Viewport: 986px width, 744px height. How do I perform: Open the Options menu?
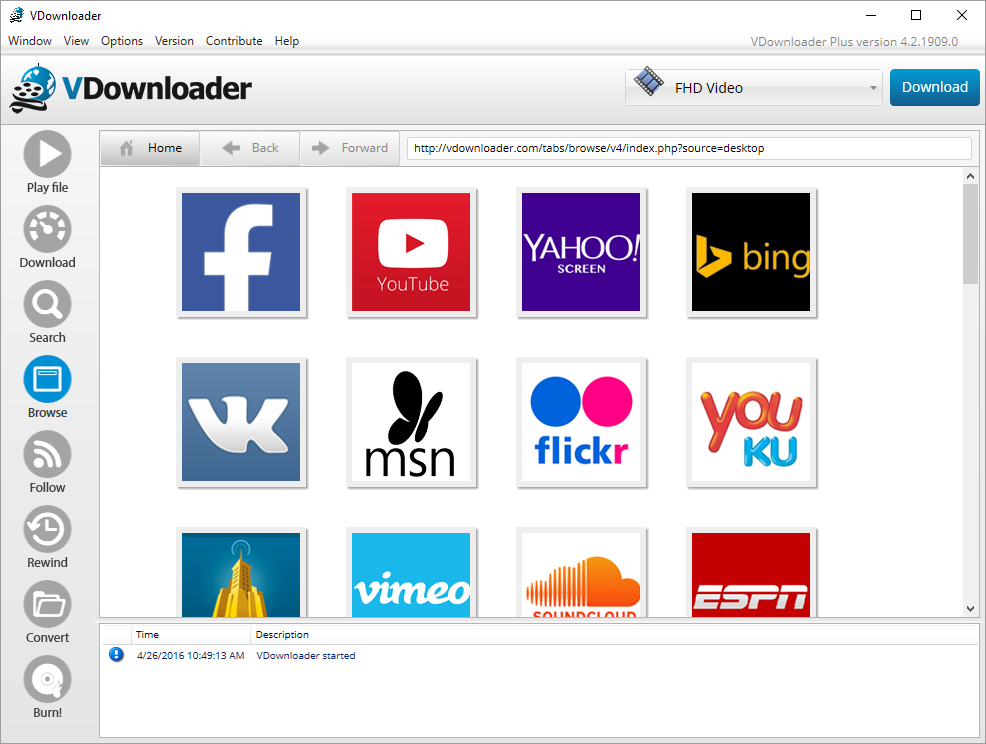(122, 41)
